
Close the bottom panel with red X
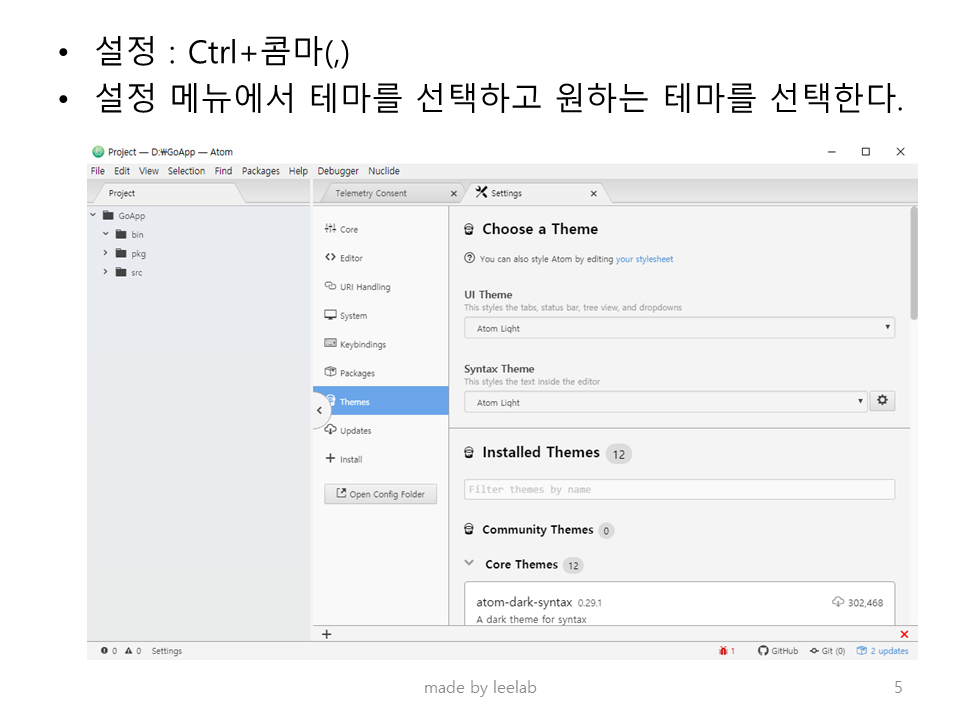904,634
